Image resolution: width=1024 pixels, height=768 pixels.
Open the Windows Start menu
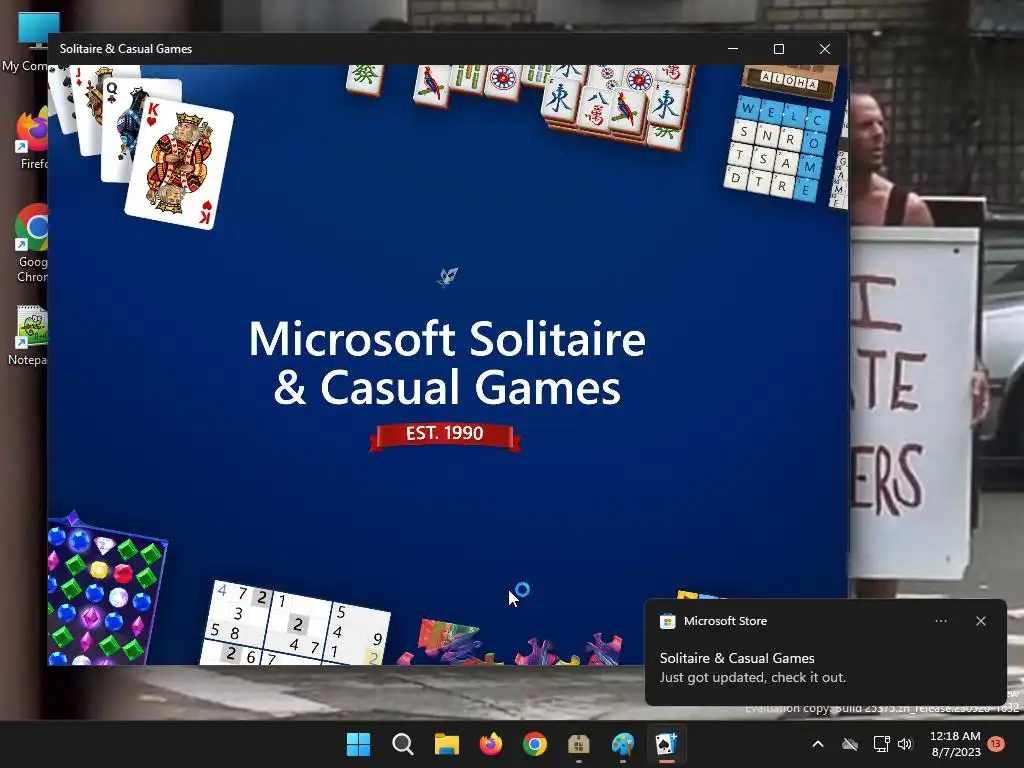click(x=358, y=744)
